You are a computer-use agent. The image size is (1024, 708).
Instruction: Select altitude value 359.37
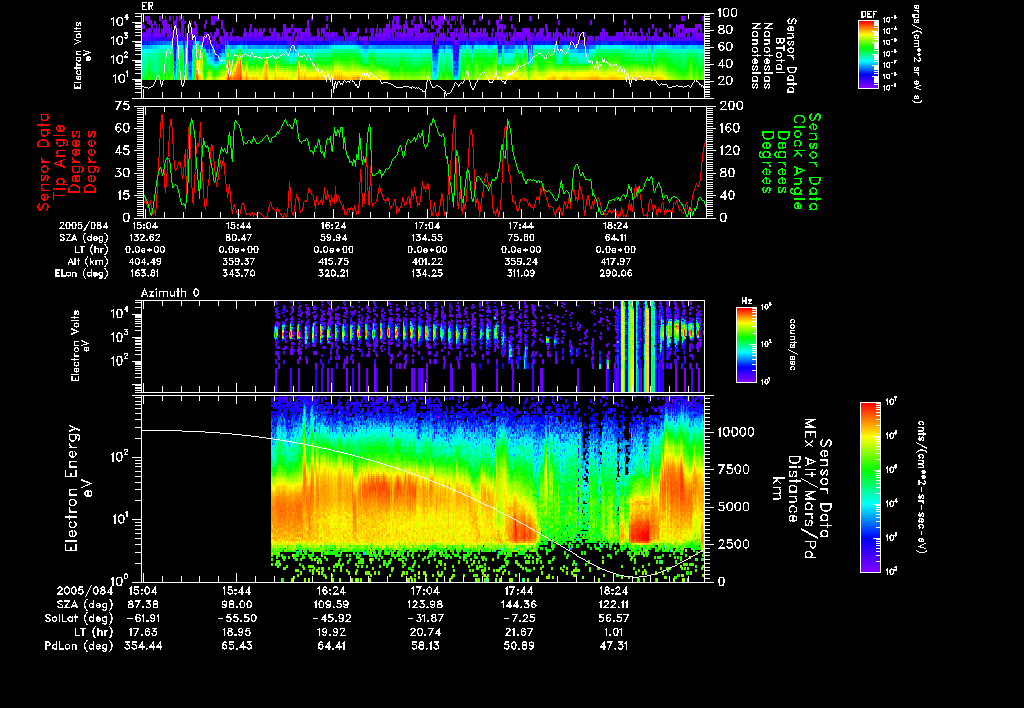pyautogui.click(x=239, y=261)
